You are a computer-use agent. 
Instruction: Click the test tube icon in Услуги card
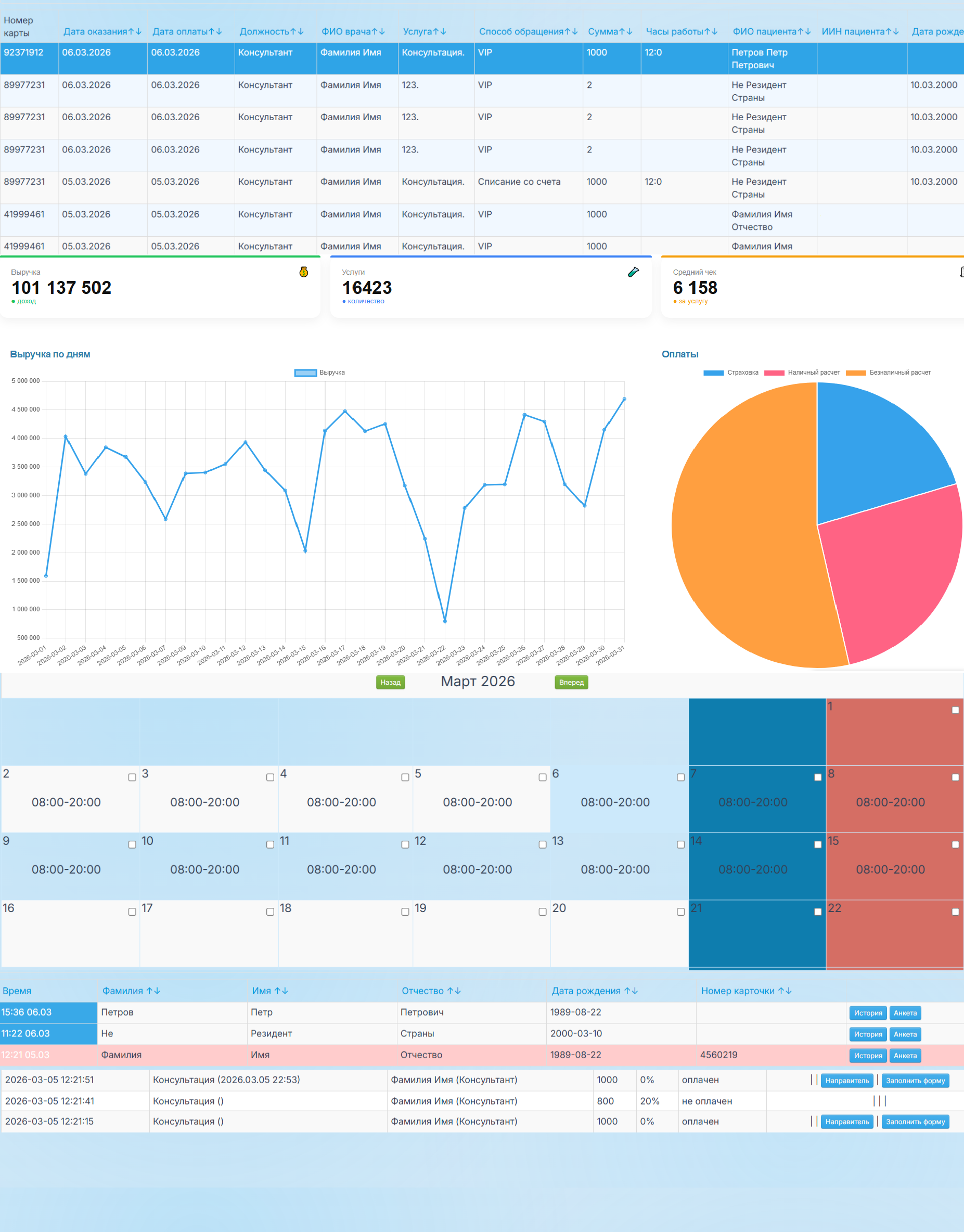(x=633, y=272)
